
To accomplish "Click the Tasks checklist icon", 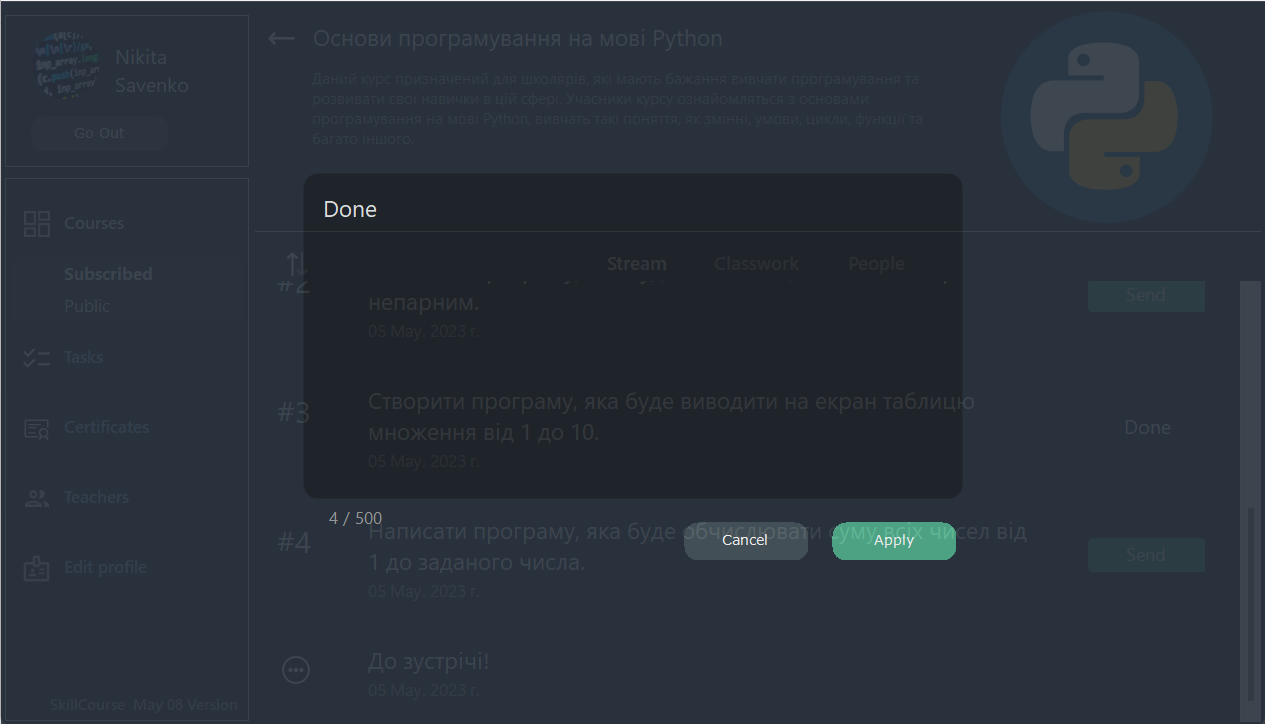I will click(x=37, y=358).
